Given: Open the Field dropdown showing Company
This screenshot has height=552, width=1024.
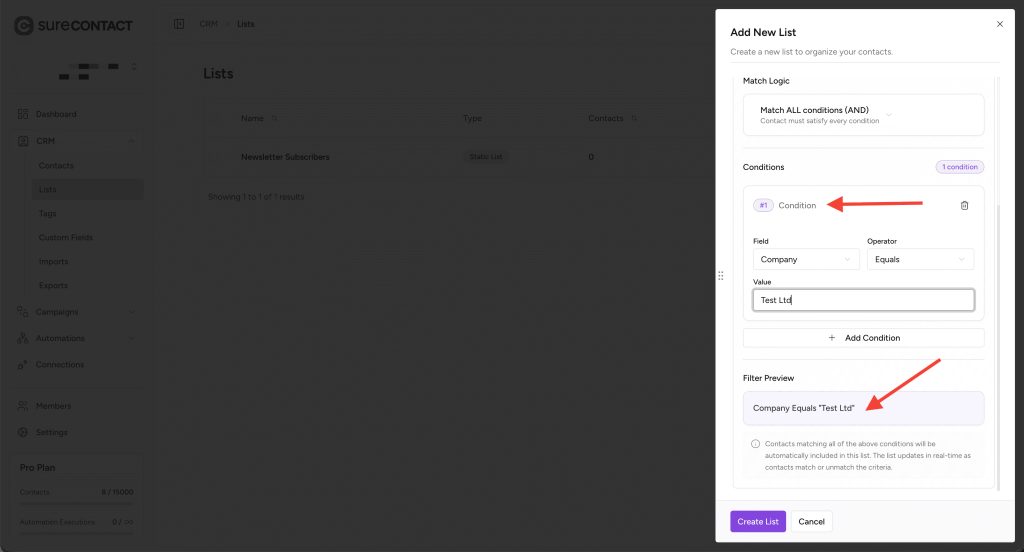Looking at the screenshot, I should tap(806, 259).
